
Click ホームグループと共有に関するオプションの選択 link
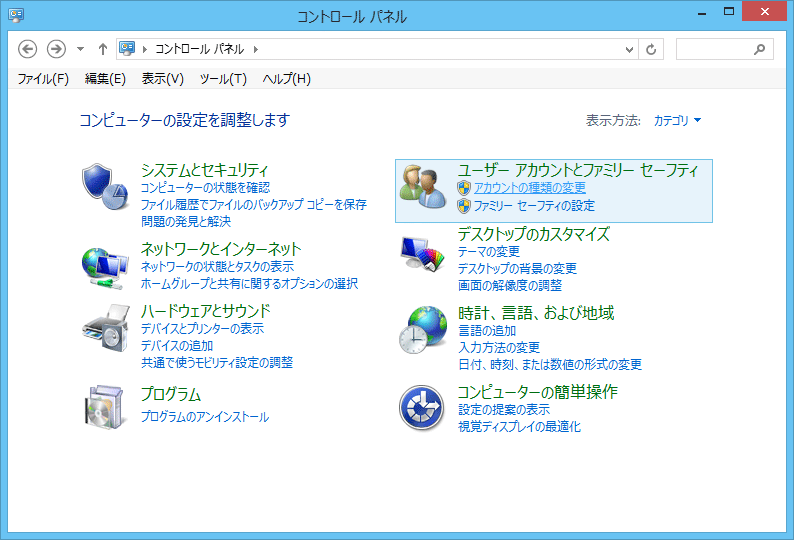pos(249,284)
